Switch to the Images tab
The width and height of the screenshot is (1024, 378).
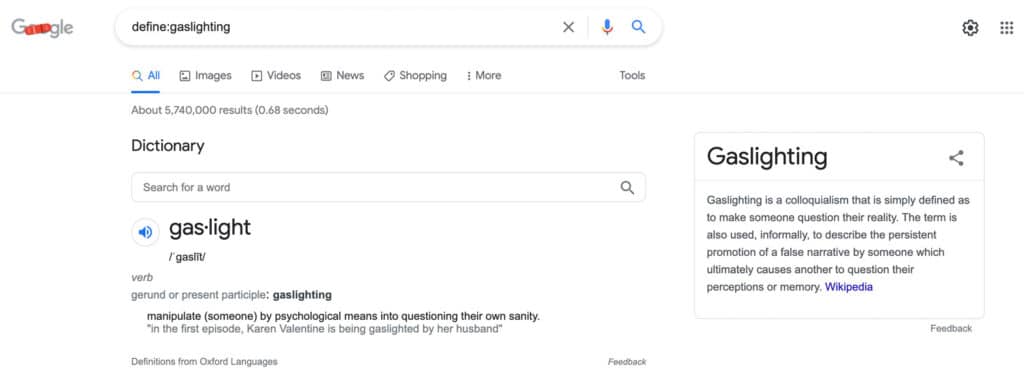click(206, 76)
